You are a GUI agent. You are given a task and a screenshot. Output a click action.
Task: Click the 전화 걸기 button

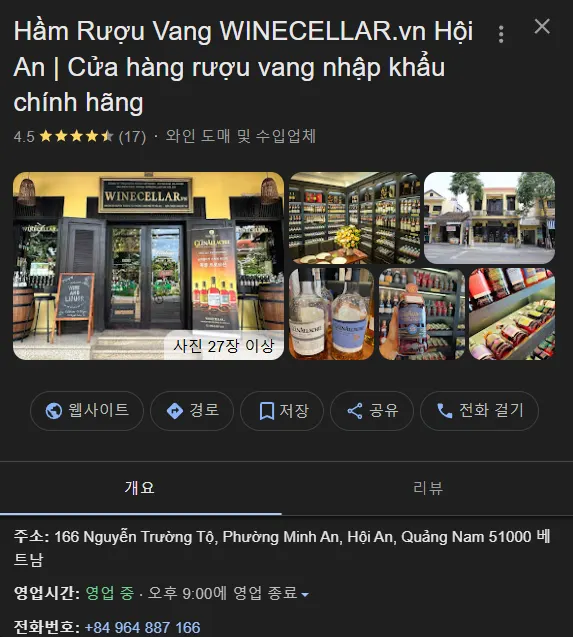[479, 411]
